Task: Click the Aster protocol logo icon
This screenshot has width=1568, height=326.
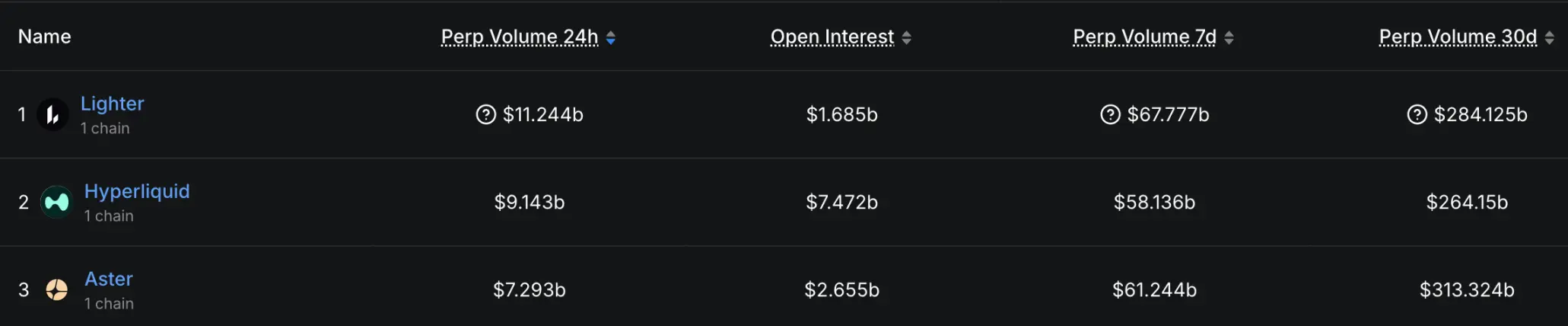Action: tap(56, 289)
